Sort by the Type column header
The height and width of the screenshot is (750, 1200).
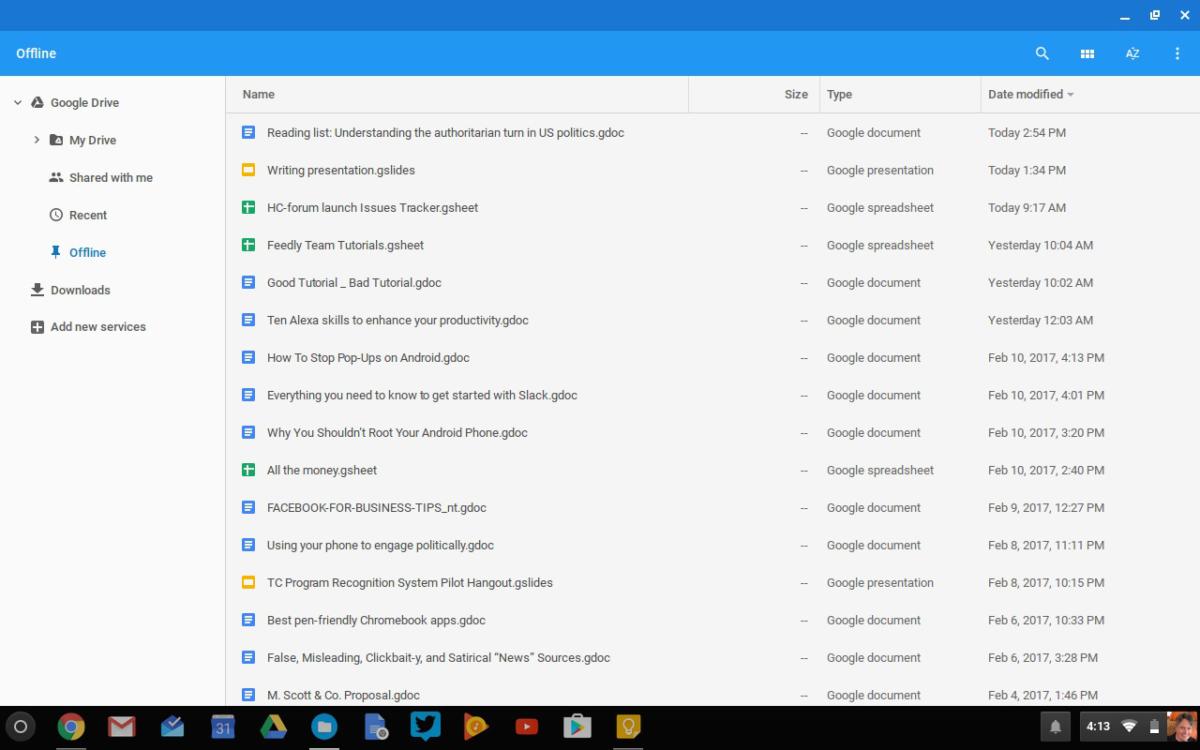(x=839, y=94)
